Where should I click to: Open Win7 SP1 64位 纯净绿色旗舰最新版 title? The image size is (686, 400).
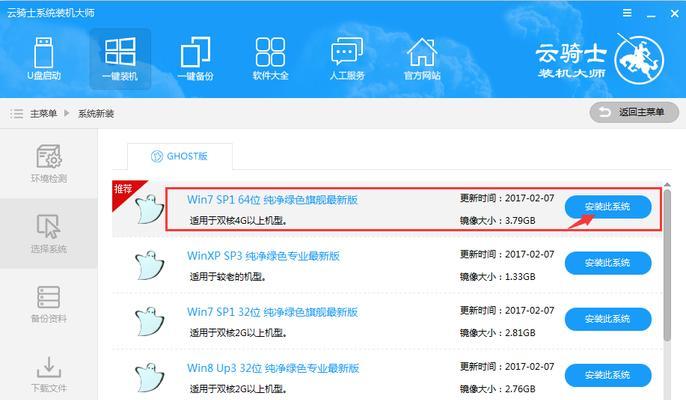point(273,200)
